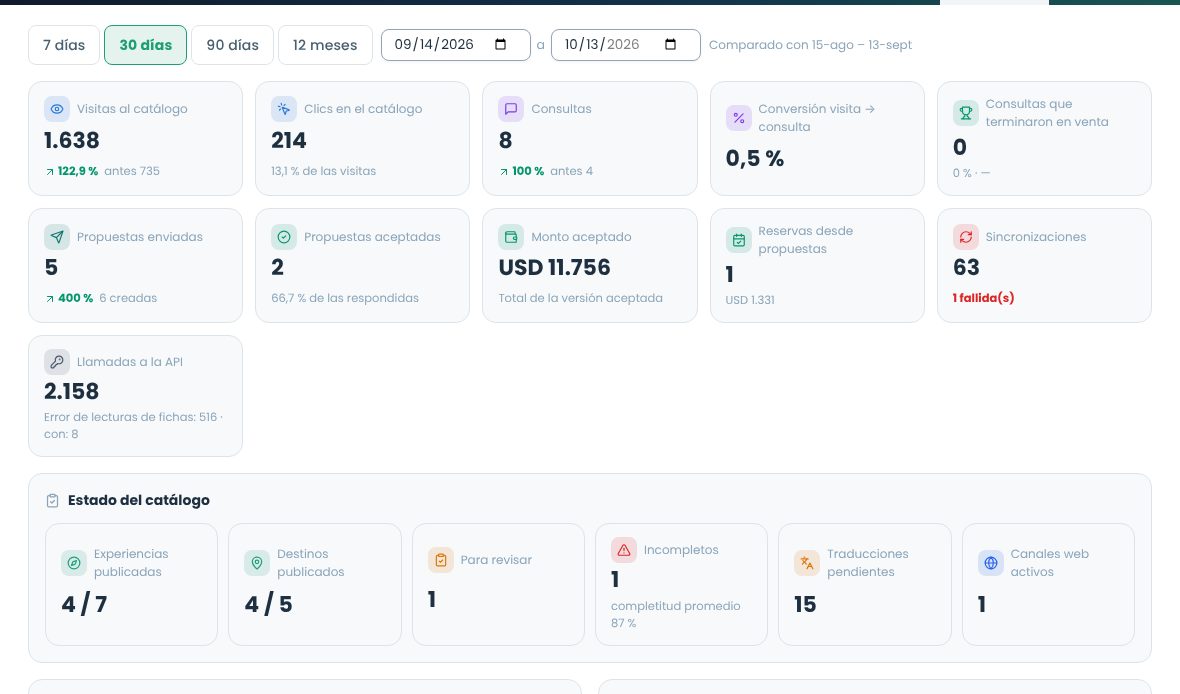This screenshot has width=1180, height=694.
Task: Click the 'USD 1.331' reservation amount
Action: (x=750, y=300)
